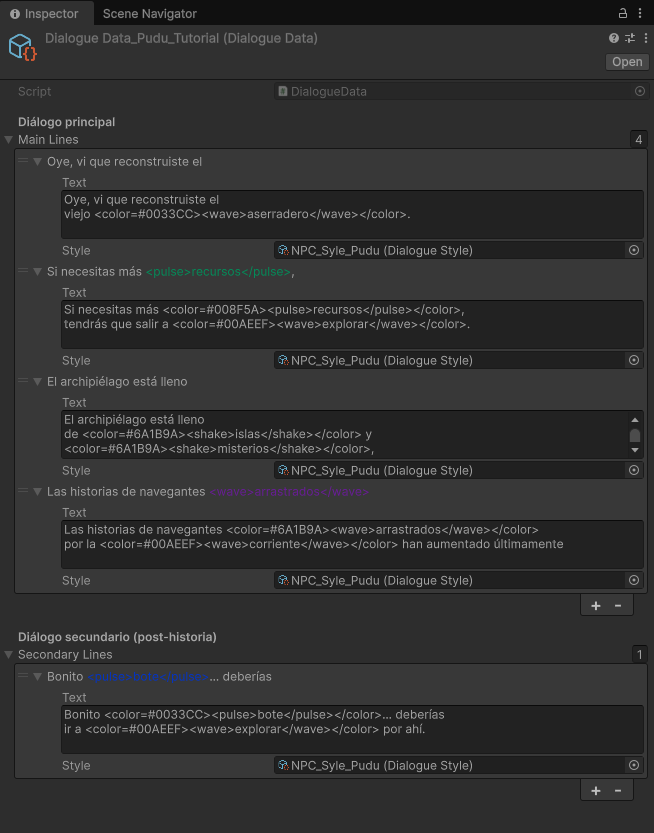This screenshot has height=833, width=654.
Task: Click the Dialogue Data asset cube icon
Action: [x=22, y=47]
